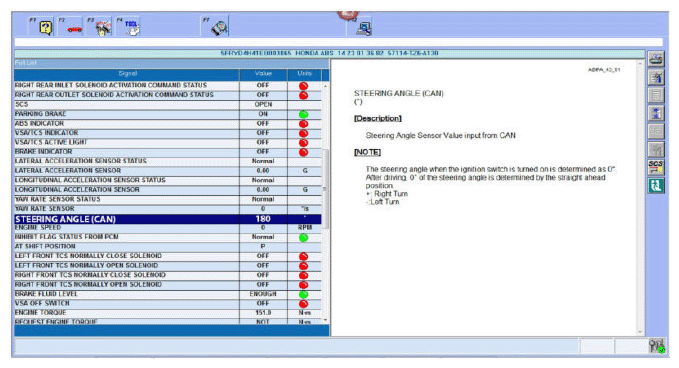This screenshot has height=368, width=679.
Task: Click the signal list scrollbar down arrow
Action: (x=325, y=320)
